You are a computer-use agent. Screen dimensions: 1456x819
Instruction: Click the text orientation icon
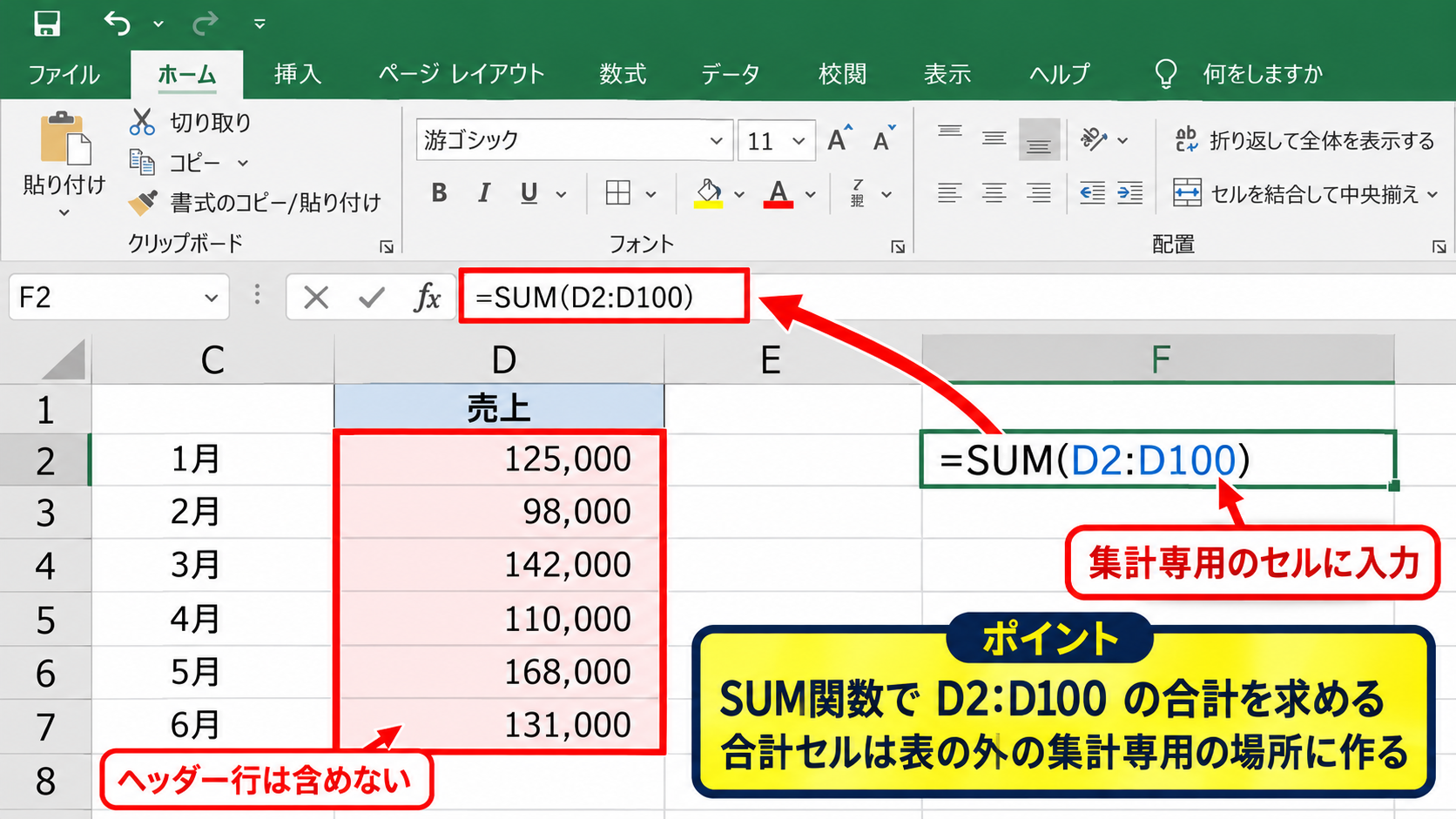1093,139
